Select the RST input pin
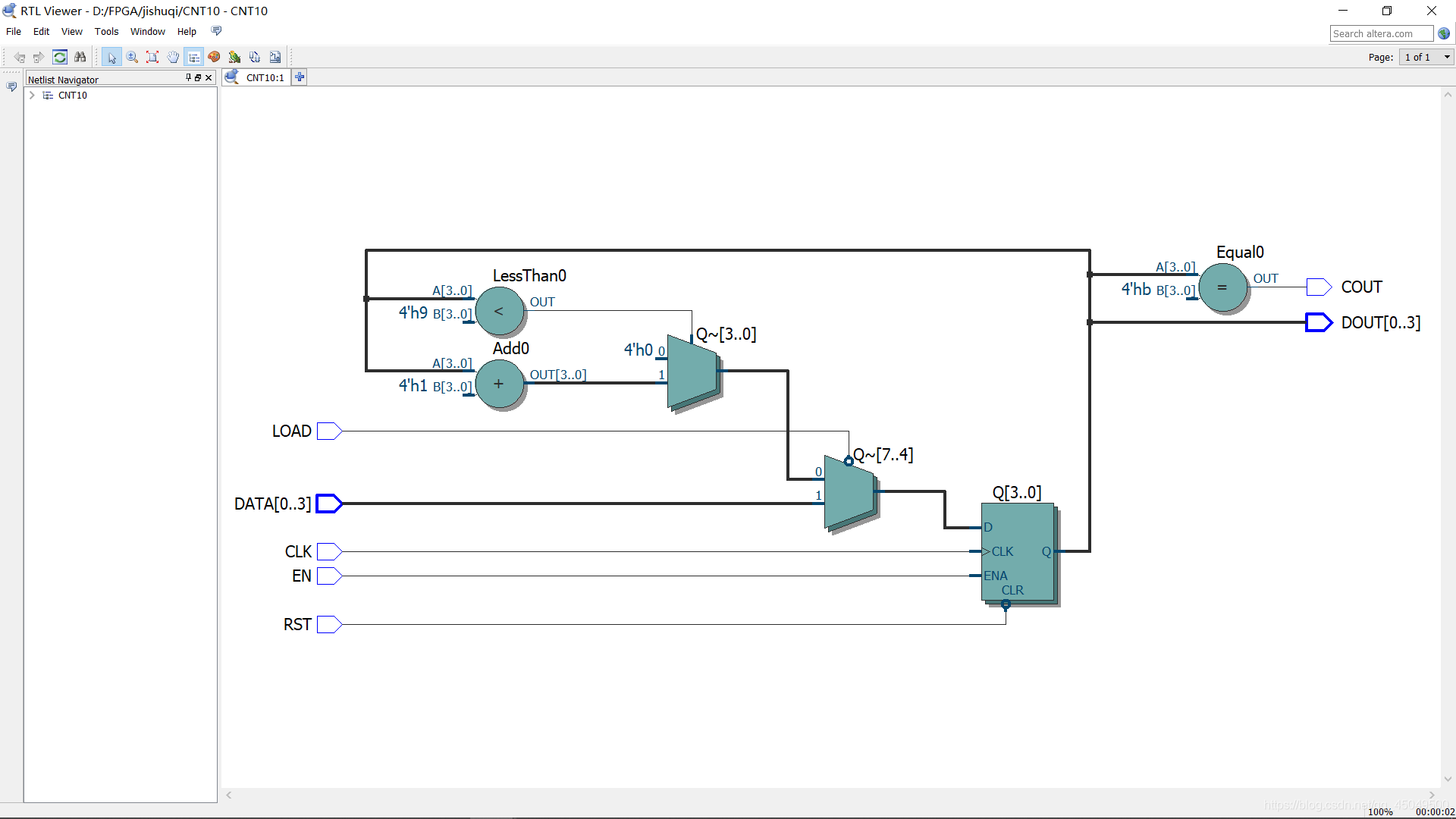This screenshot has width=1456, height=819. click(330, 624)
